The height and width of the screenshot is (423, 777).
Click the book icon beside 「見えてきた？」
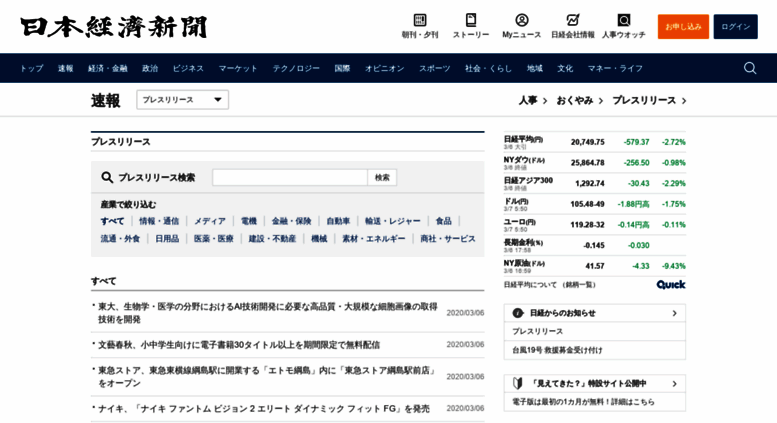coord(518,383)
